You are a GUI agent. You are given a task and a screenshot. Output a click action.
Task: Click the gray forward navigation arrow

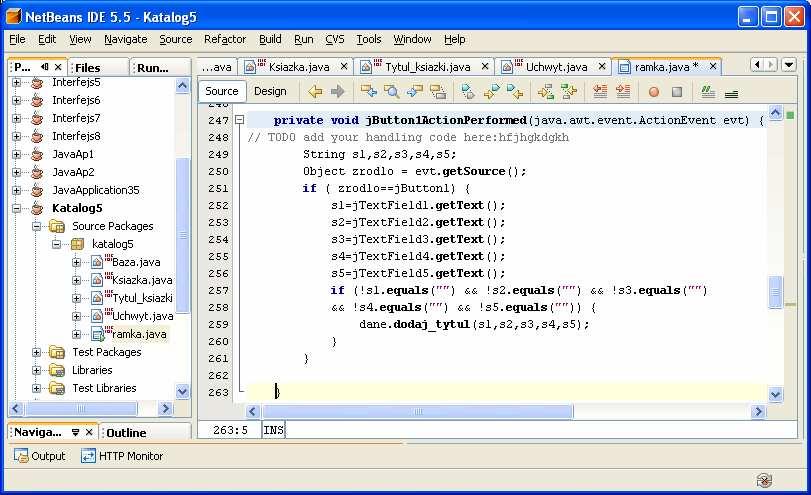tap(338, 92)
